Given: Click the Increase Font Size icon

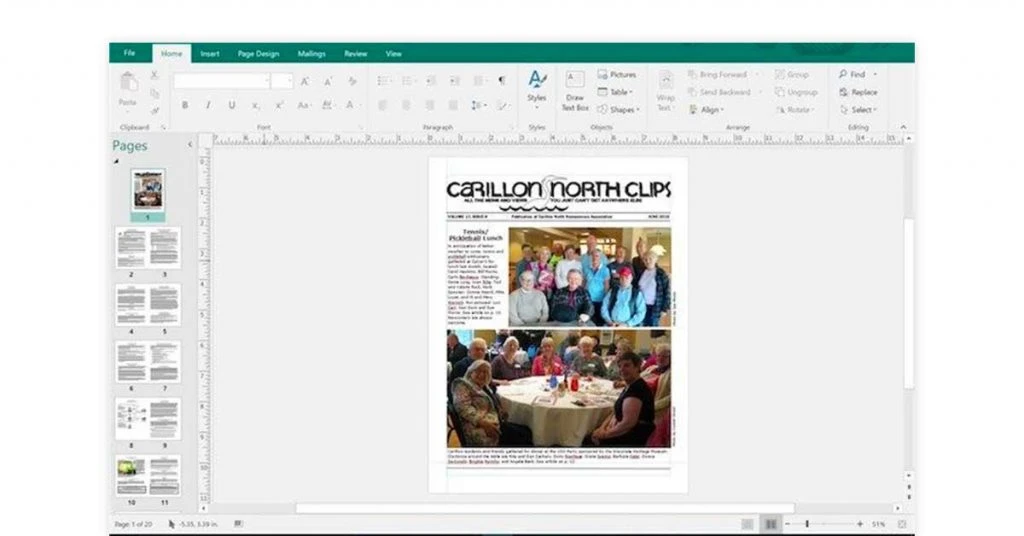Looking at the screenshot, I should pyautogui.click(x=304, y=82).
